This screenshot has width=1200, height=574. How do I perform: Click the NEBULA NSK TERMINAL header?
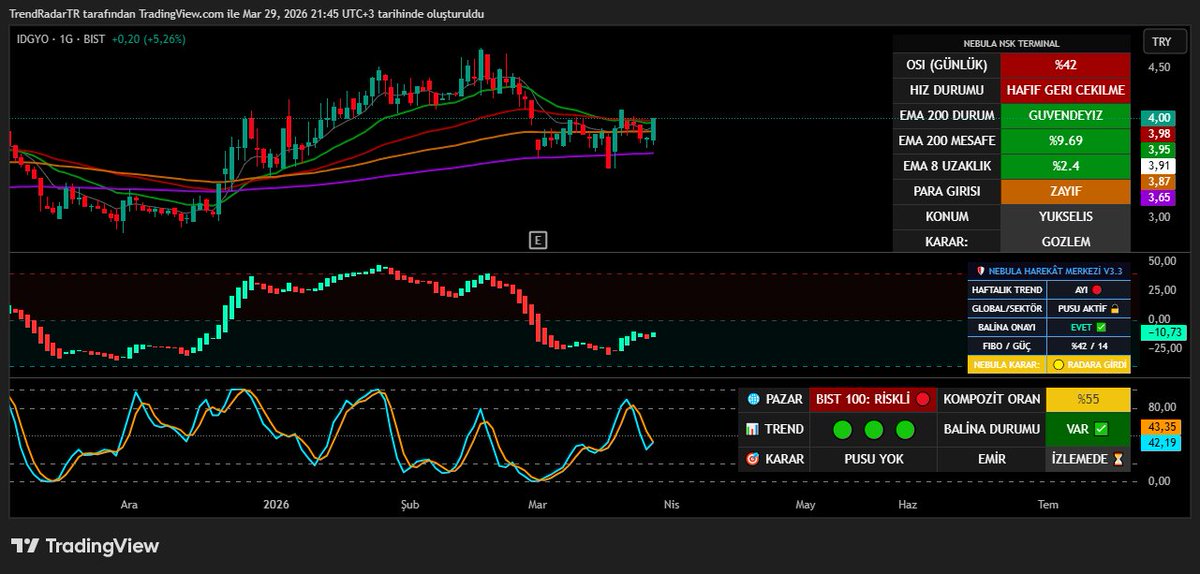pyautogui.click(x=1011, y=44)
